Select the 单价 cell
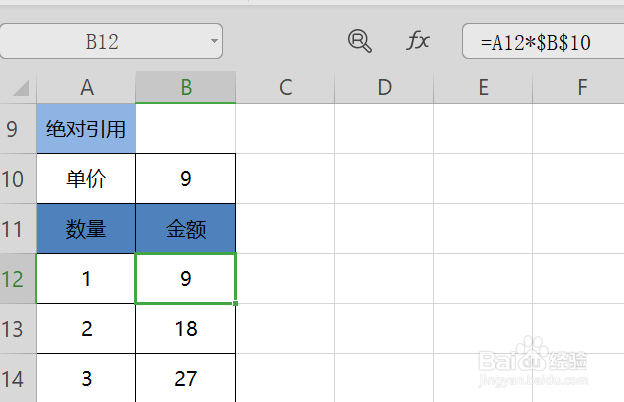Screen dimensions: 624x402 pos(86,179)
